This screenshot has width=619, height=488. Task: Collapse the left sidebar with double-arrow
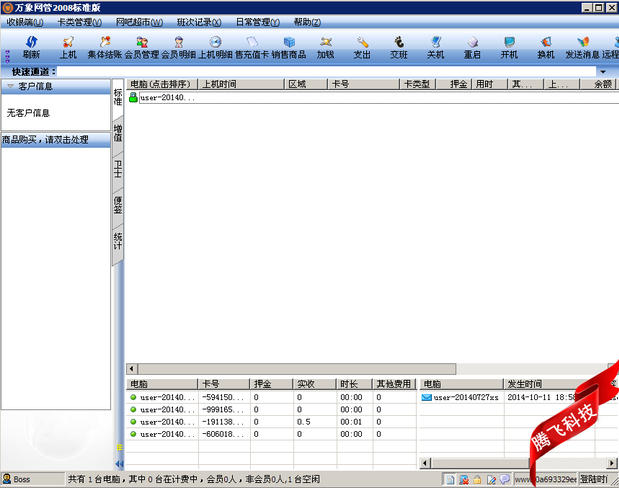(x=119, y=464)
